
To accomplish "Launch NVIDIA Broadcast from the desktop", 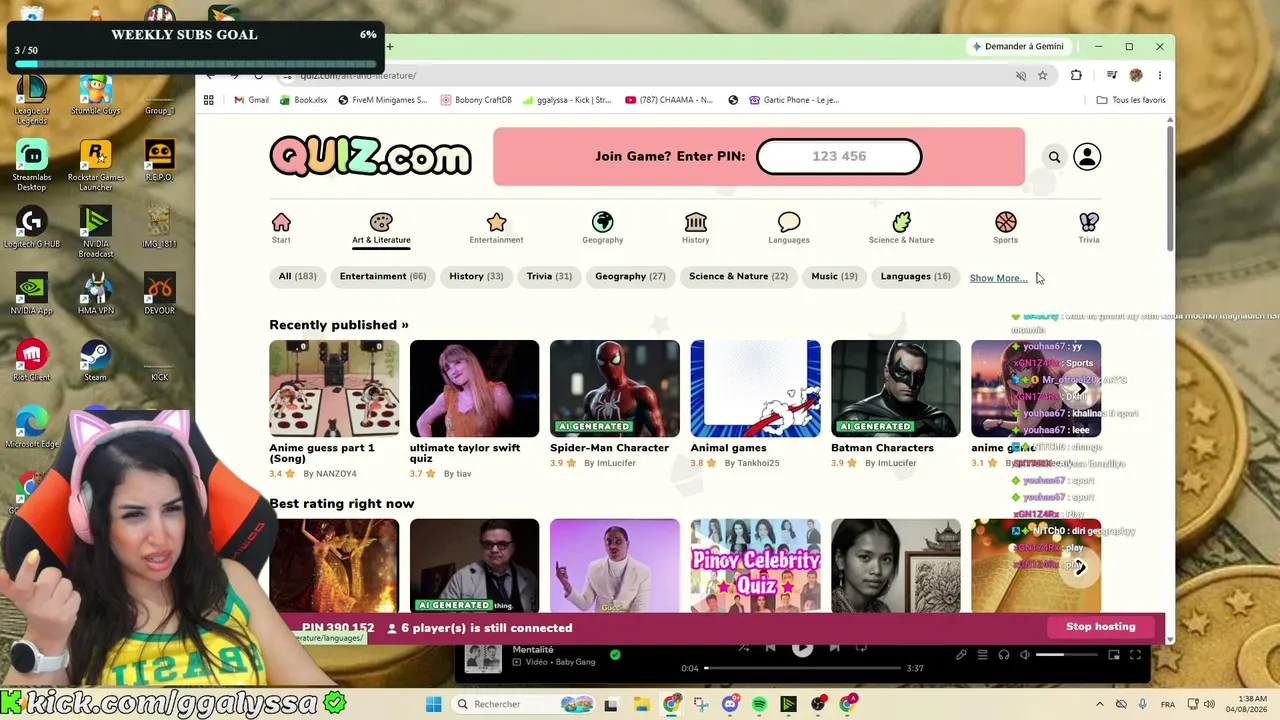I will [95, 232].
